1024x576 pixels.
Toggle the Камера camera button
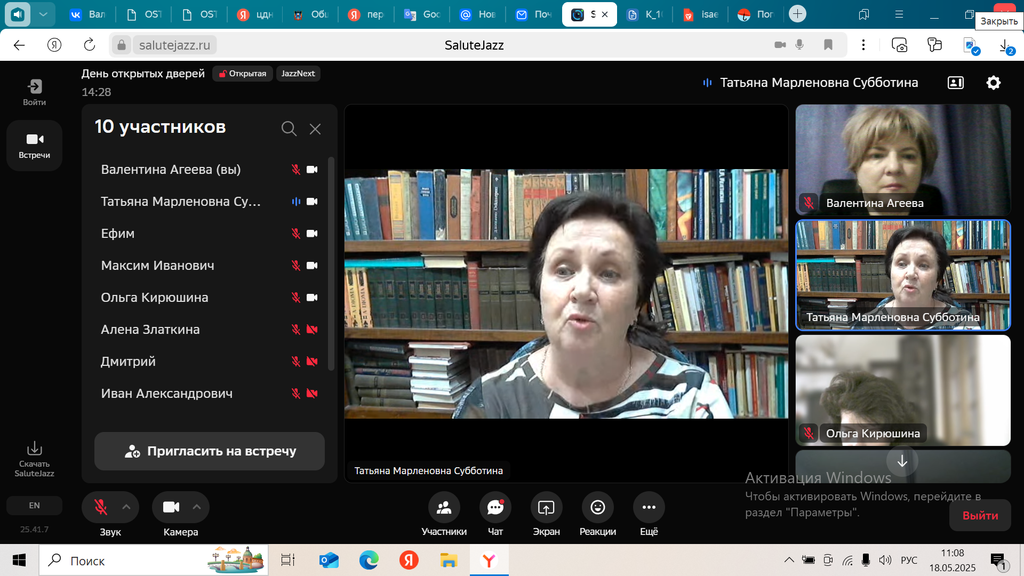170,507
